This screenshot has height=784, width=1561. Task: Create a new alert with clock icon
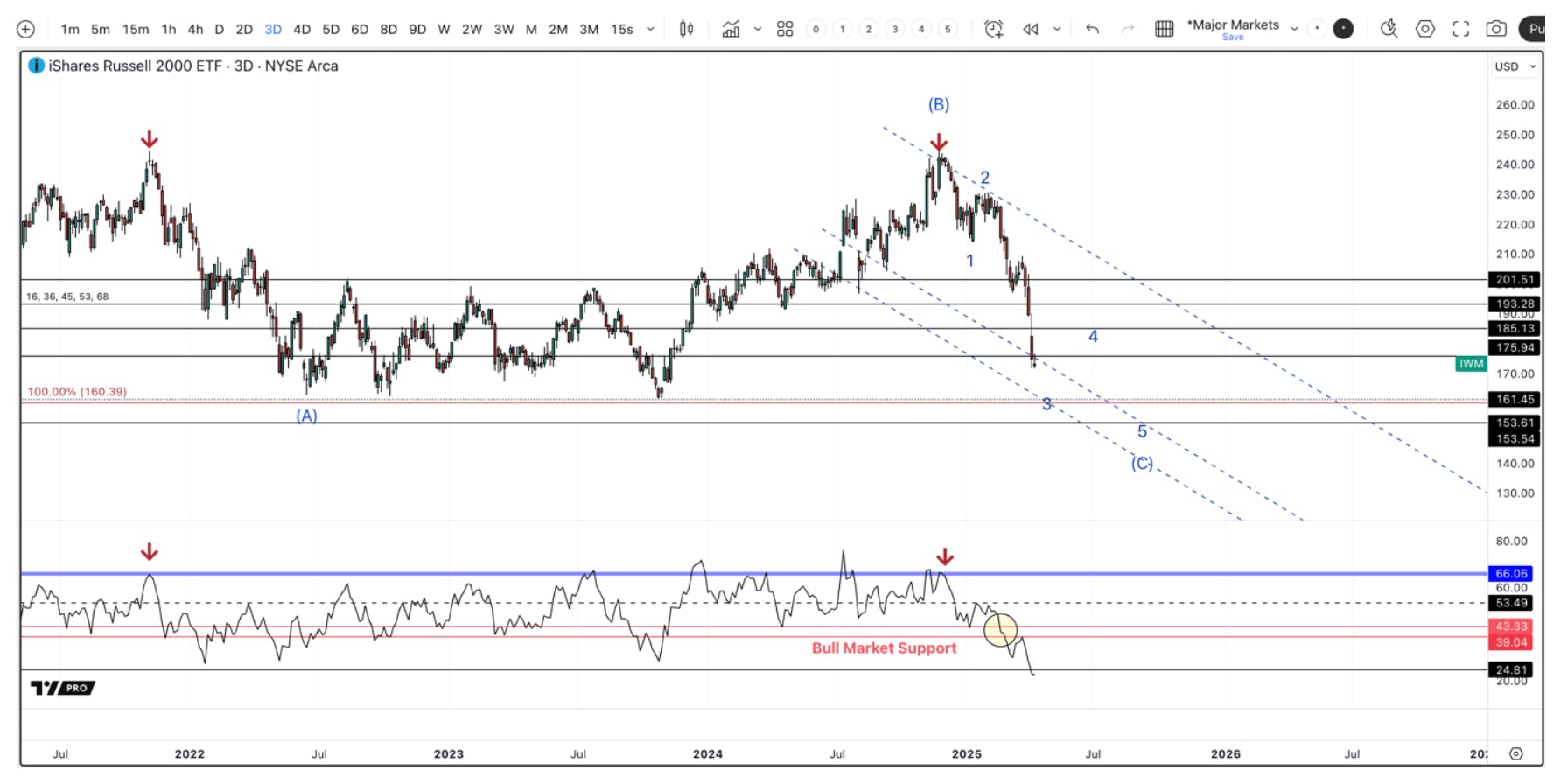(994, 29)
